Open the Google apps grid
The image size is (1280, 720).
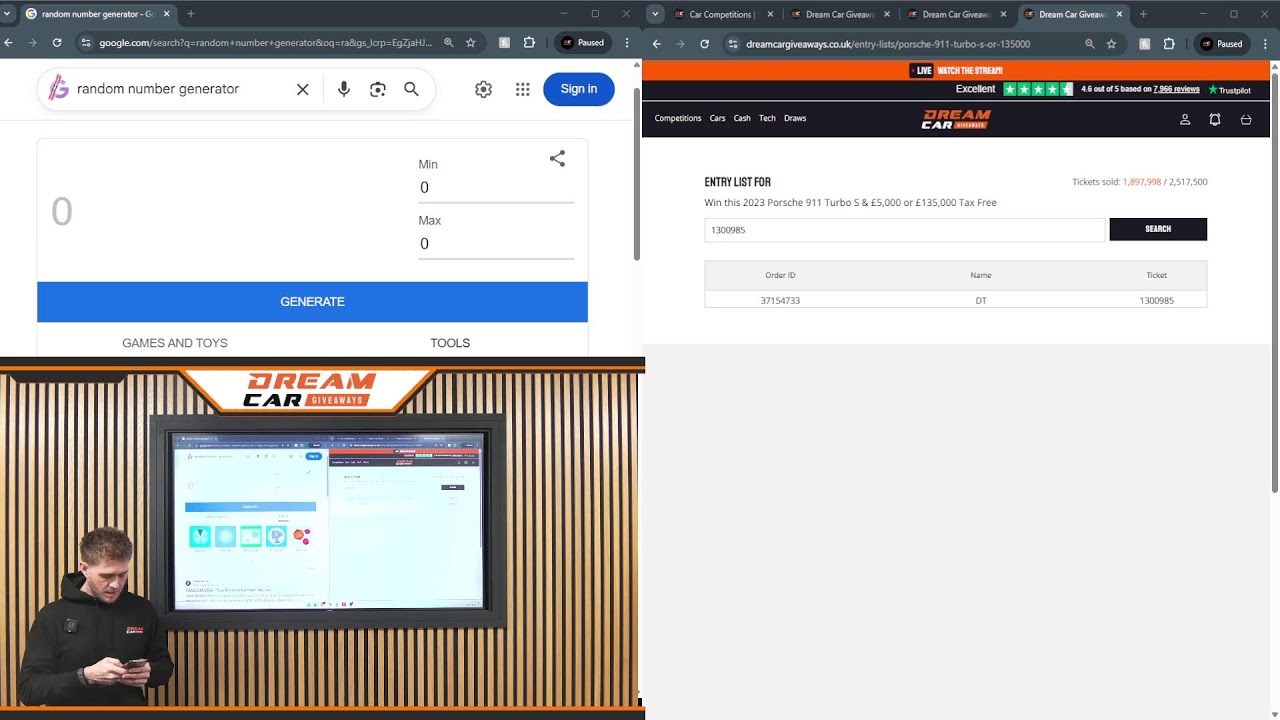pos(522,89)
